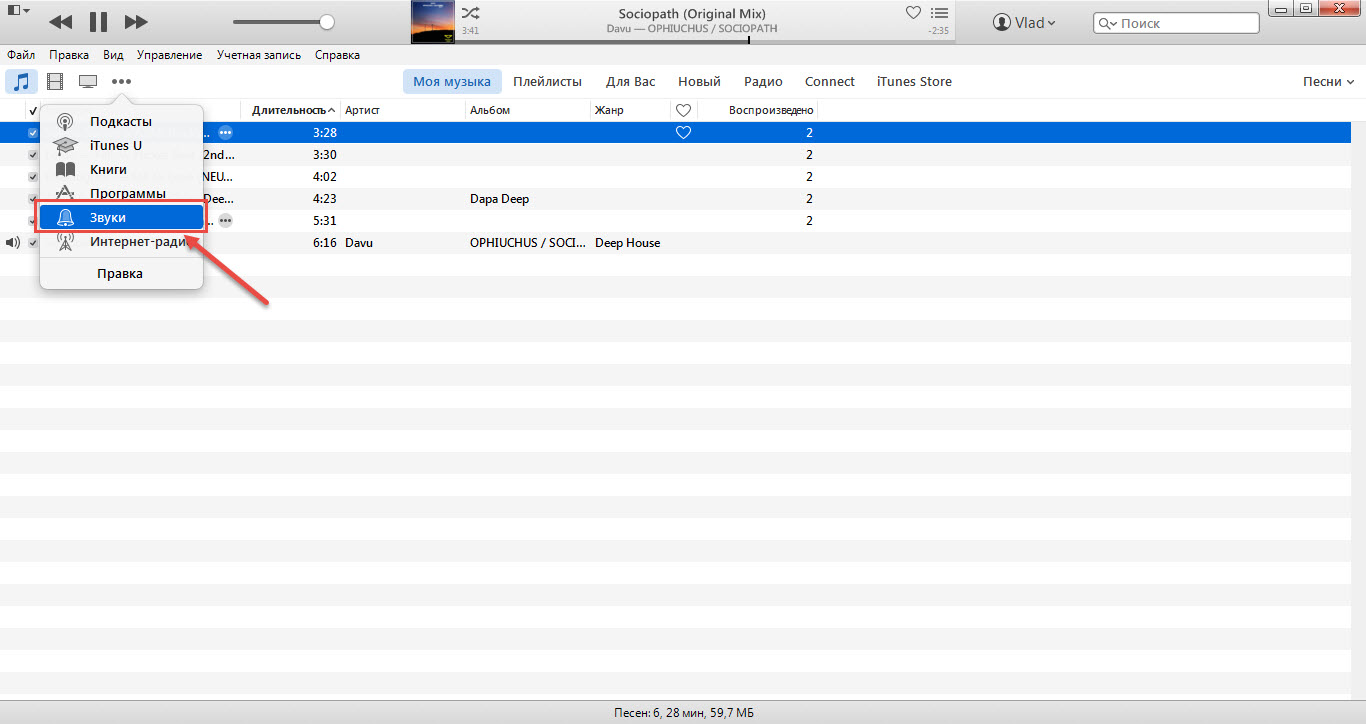
Task: Skip to the next track
Action: [136, 21]
